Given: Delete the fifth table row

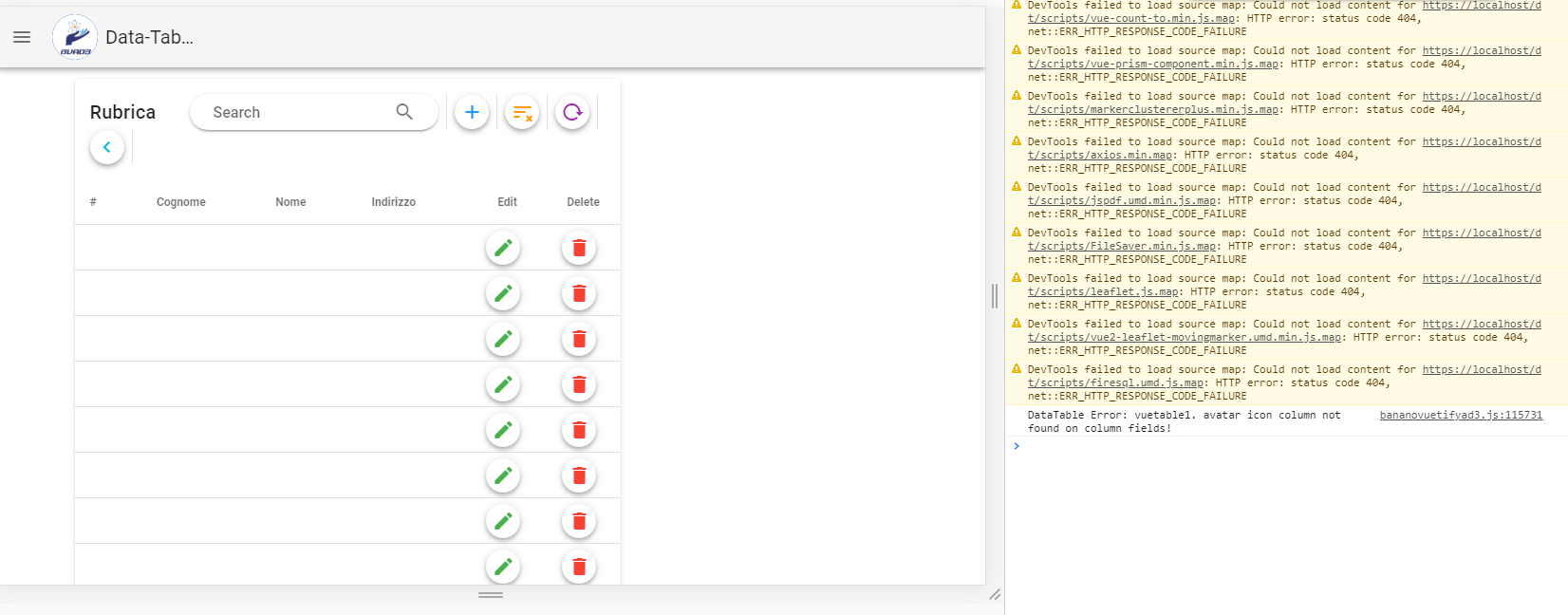Looking at the screenshot, I should tap(579, 430).
